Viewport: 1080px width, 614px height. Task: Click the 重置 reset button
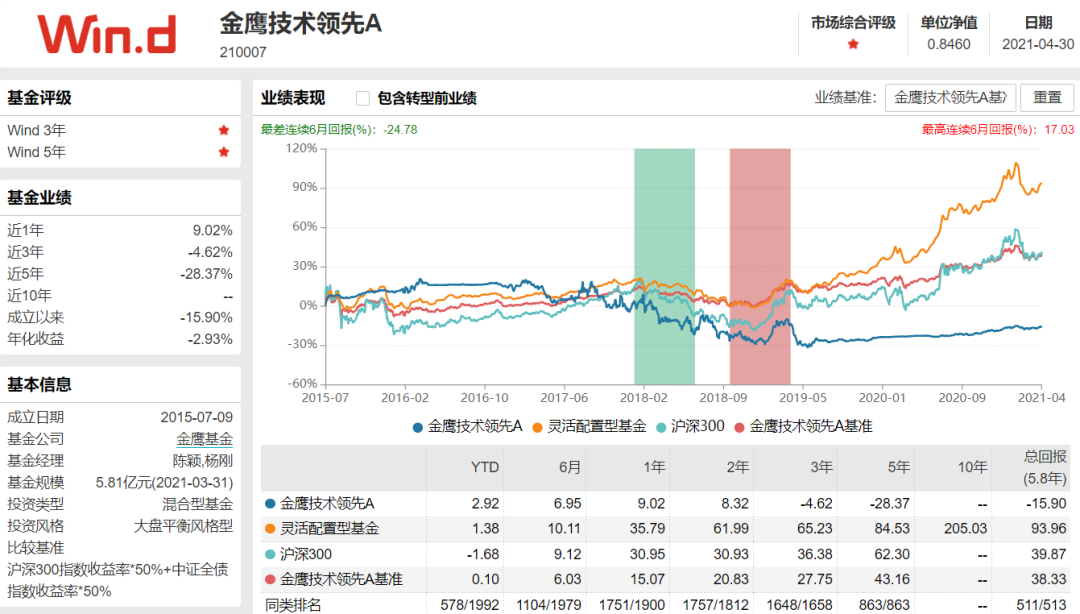[1047, 98]
